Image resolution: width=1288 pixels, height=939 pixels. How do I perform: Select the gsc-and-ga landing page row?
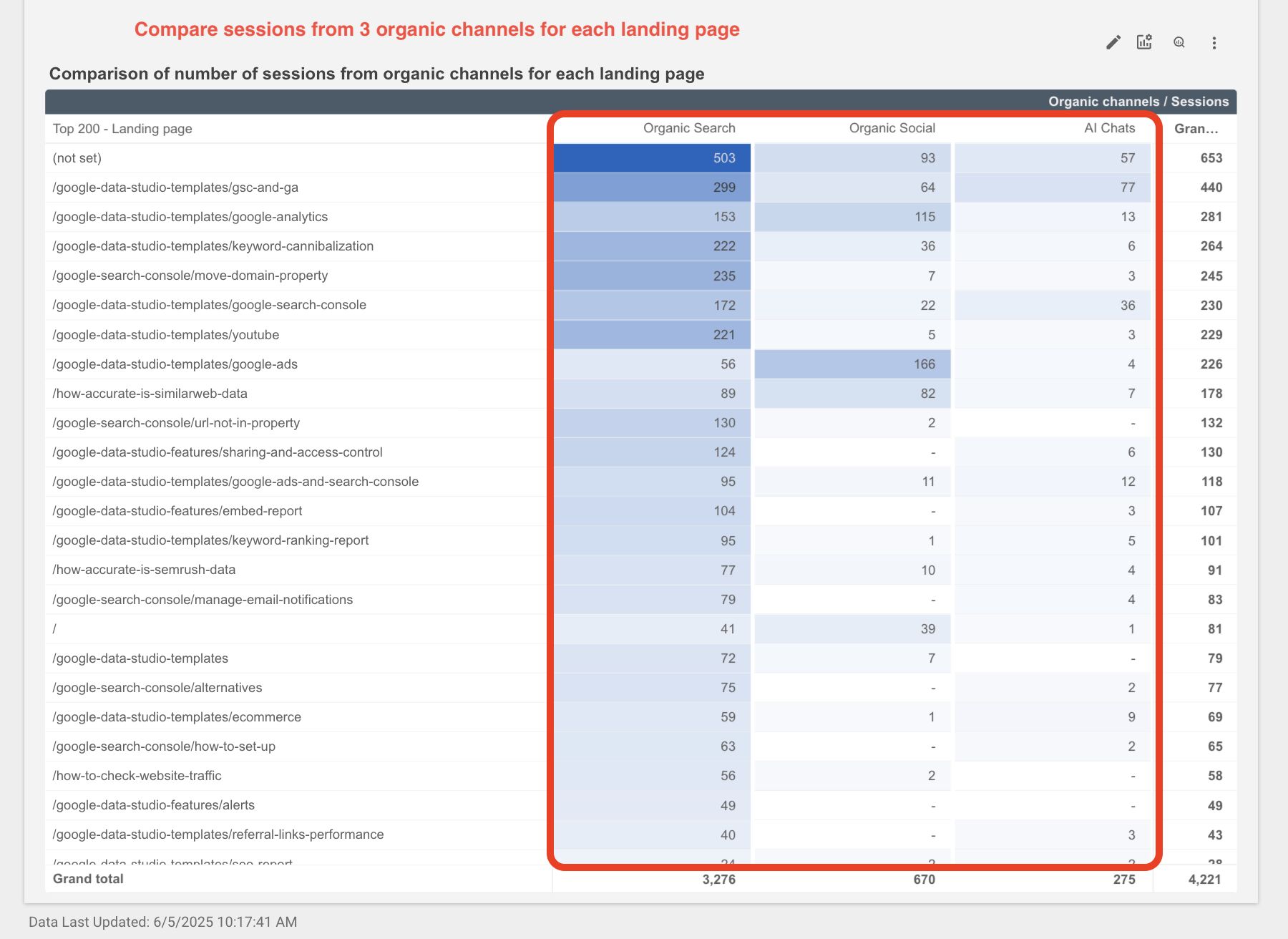(x=175, y=188)
